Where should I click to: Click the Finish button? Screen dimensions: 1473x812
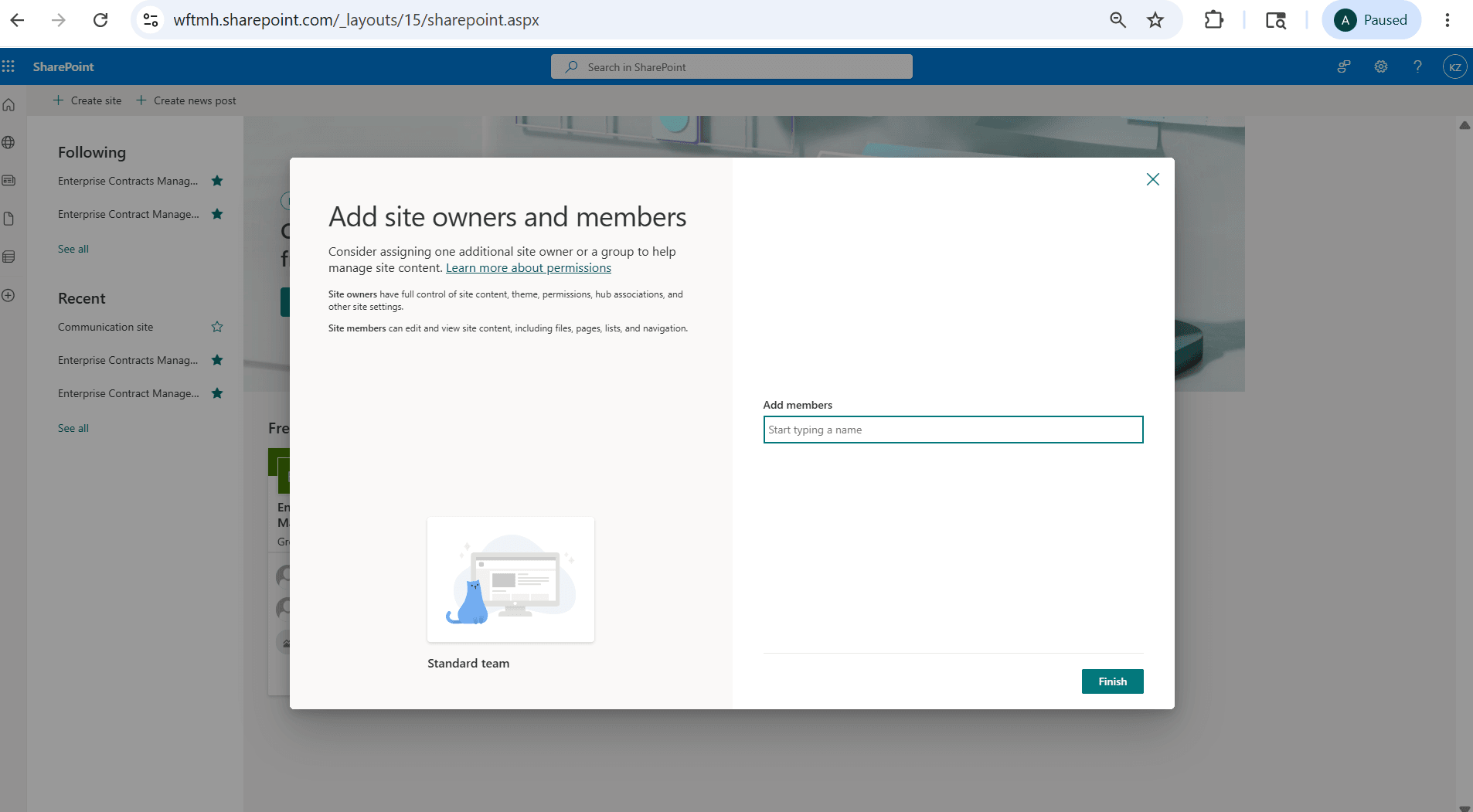1112,681
